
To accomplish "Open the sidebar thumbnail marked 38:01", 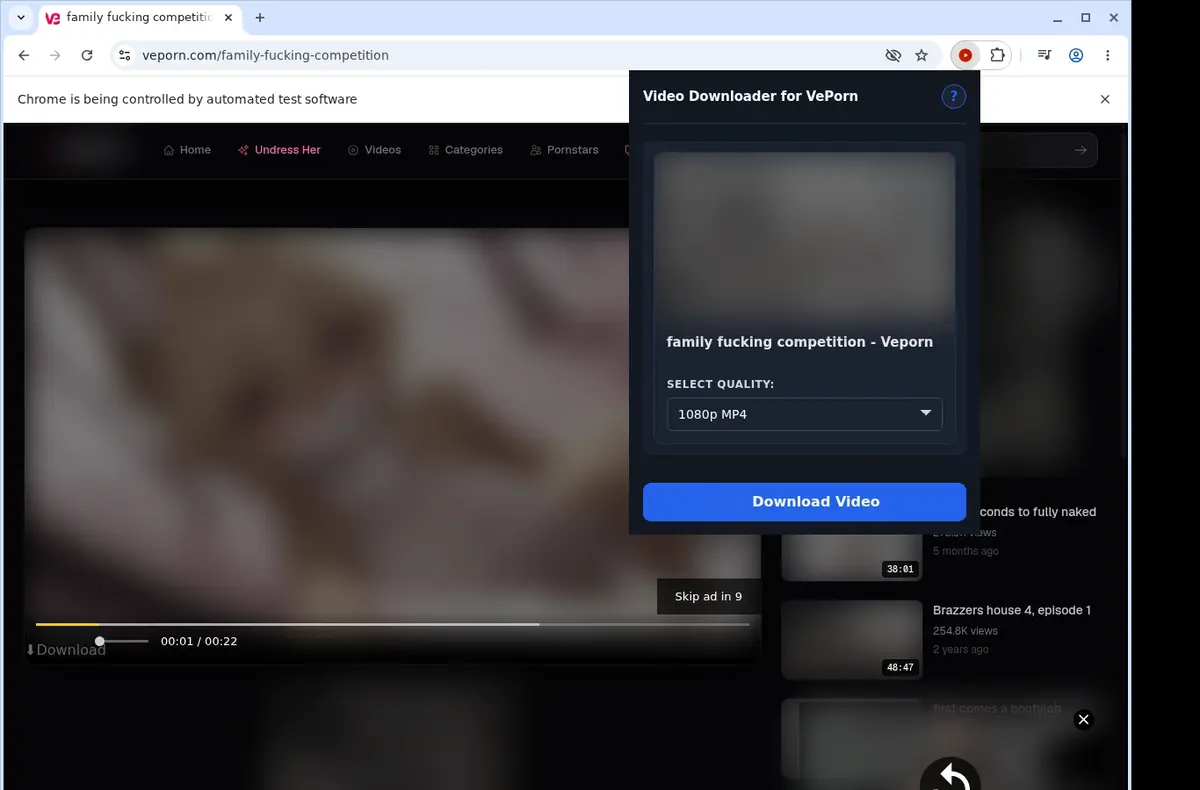I will click(x=851, y=543).
